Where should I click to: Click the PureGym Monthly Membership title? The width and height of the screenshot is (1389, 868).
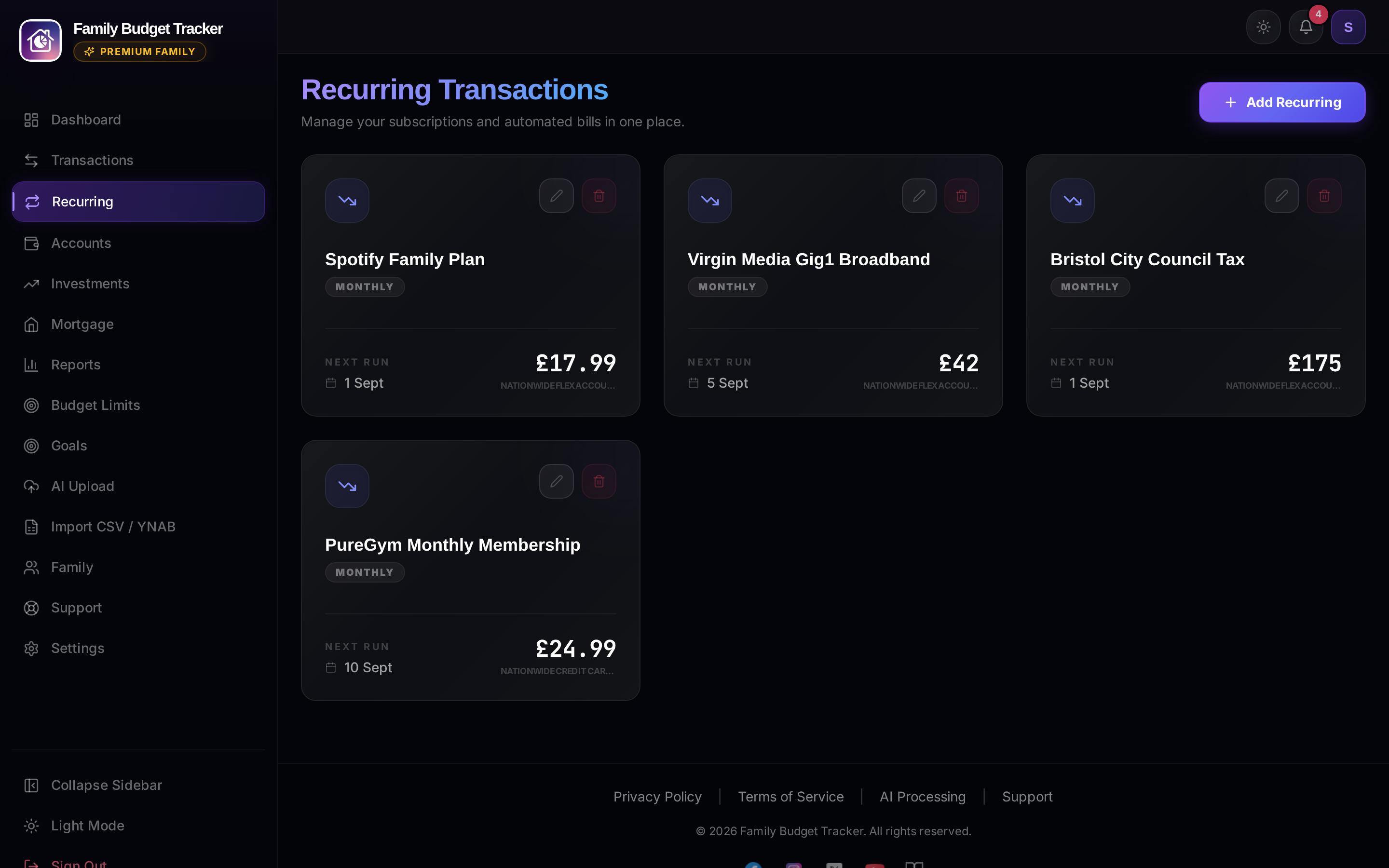[452, 545]
